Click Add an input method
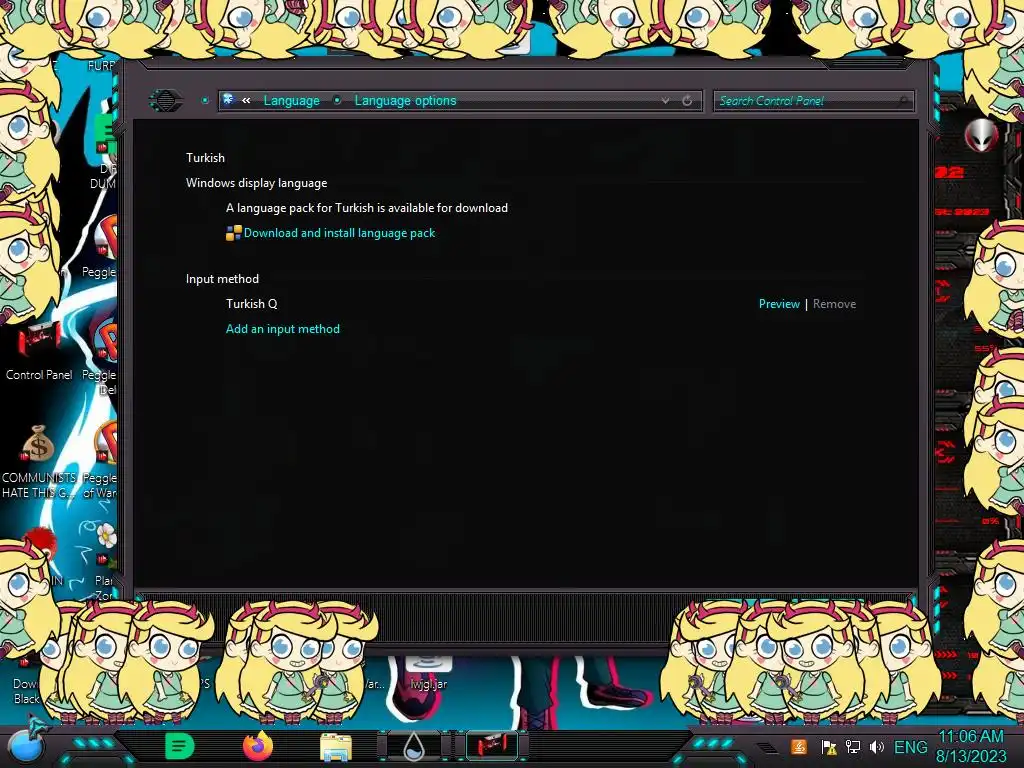Image resolution: width=1024 pixels, height=768 pixels. point(283,329)
